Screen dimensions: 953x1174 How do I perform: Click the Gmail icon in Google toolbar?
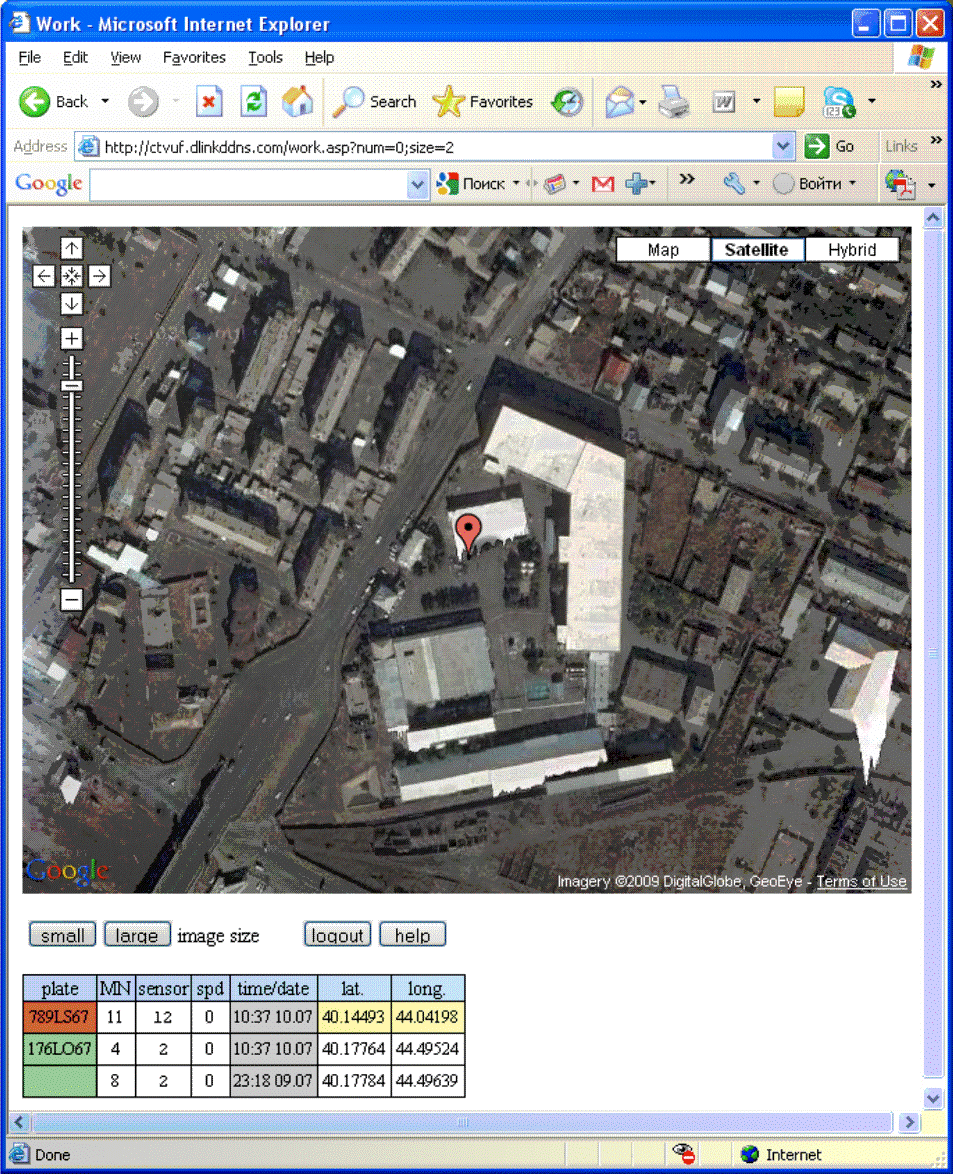point(603,183)
